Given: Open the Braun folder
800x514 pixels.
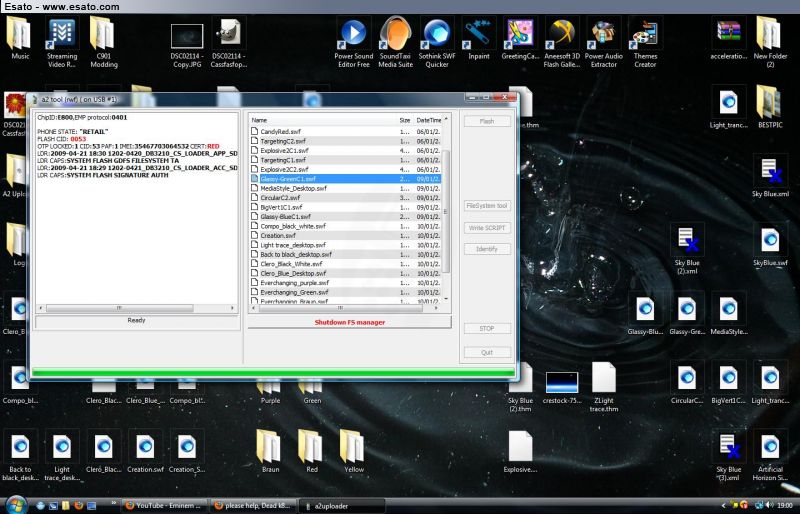Looking at the screenshot, I should pos(270,451).
